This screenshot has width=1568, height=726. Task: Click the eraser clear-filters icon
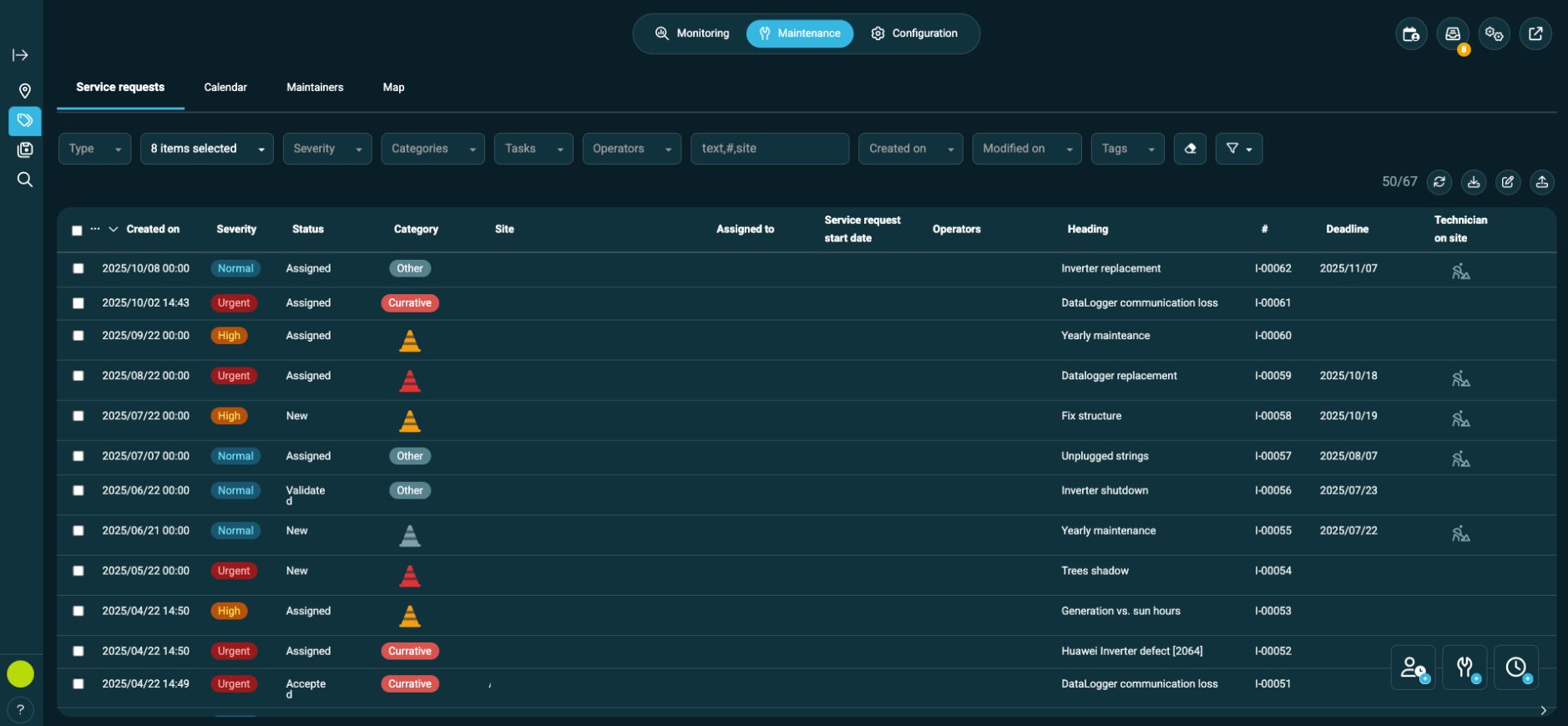(x=1190, y=149)
